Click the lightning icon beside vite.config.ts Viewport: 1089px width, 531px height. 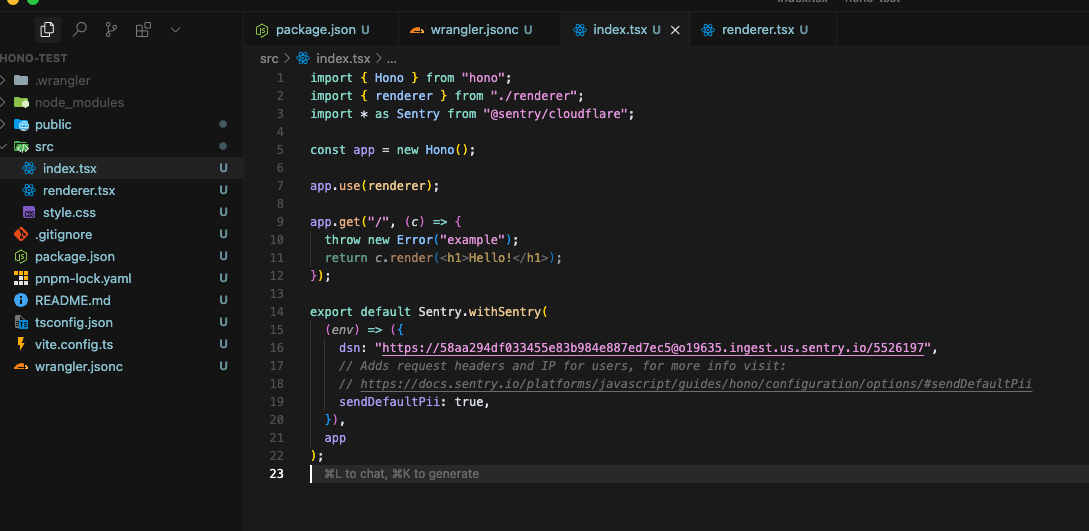click(x=21, y=344)
